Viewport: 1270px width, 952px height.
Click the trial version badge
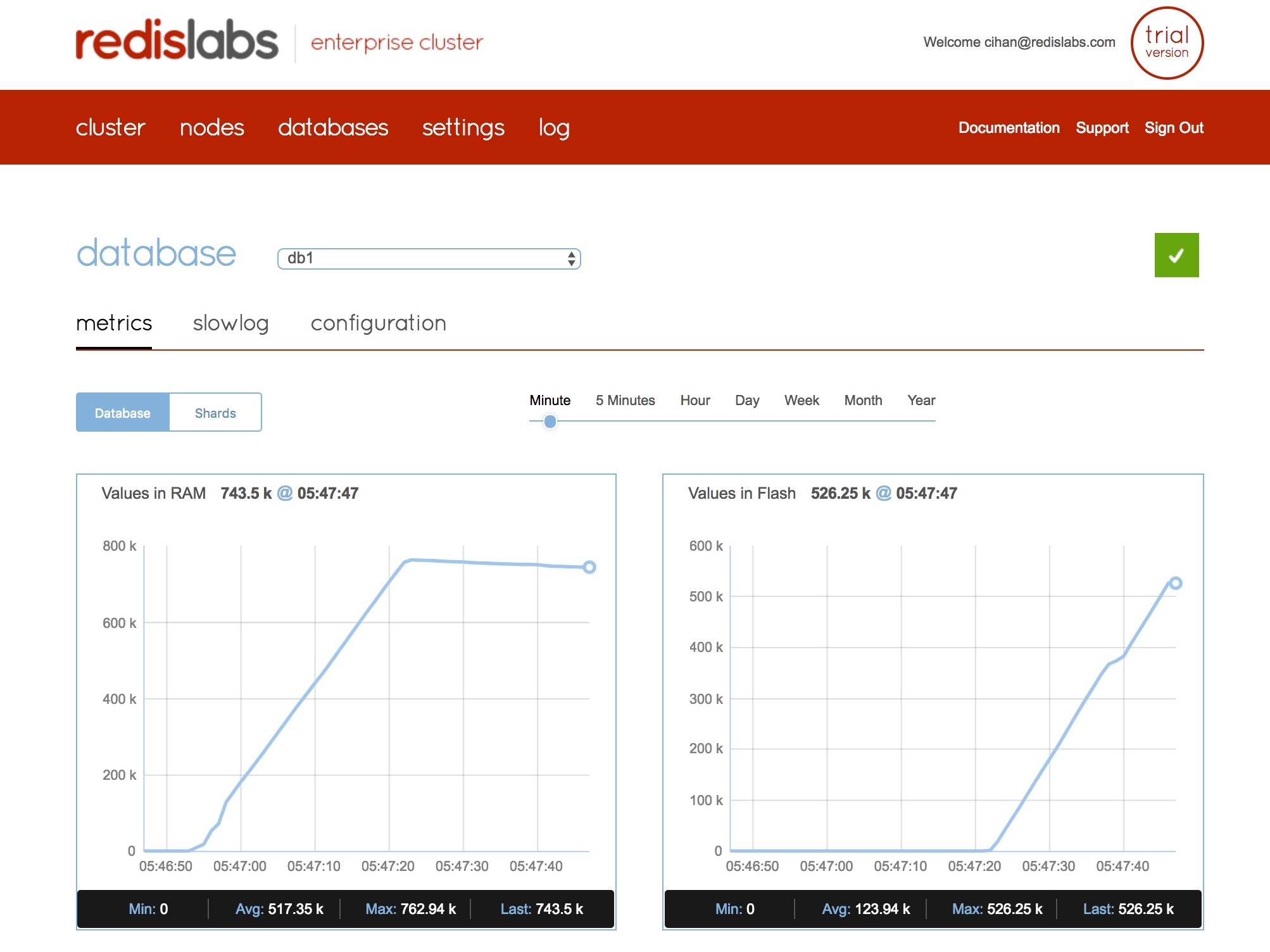pyautogui.click(x=1166, y=43)
